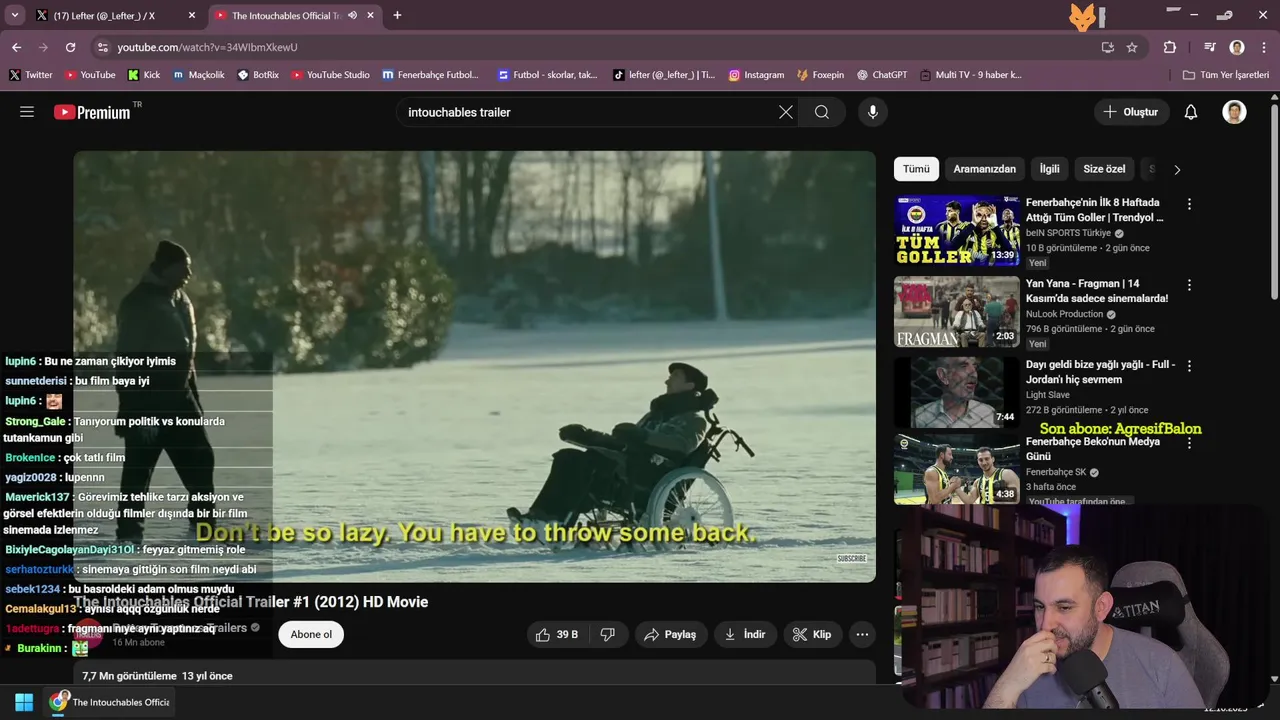Mute the Intouchables tab audio icon
The width and height of the screenshot is (1280, 720).
click(352, 15)
